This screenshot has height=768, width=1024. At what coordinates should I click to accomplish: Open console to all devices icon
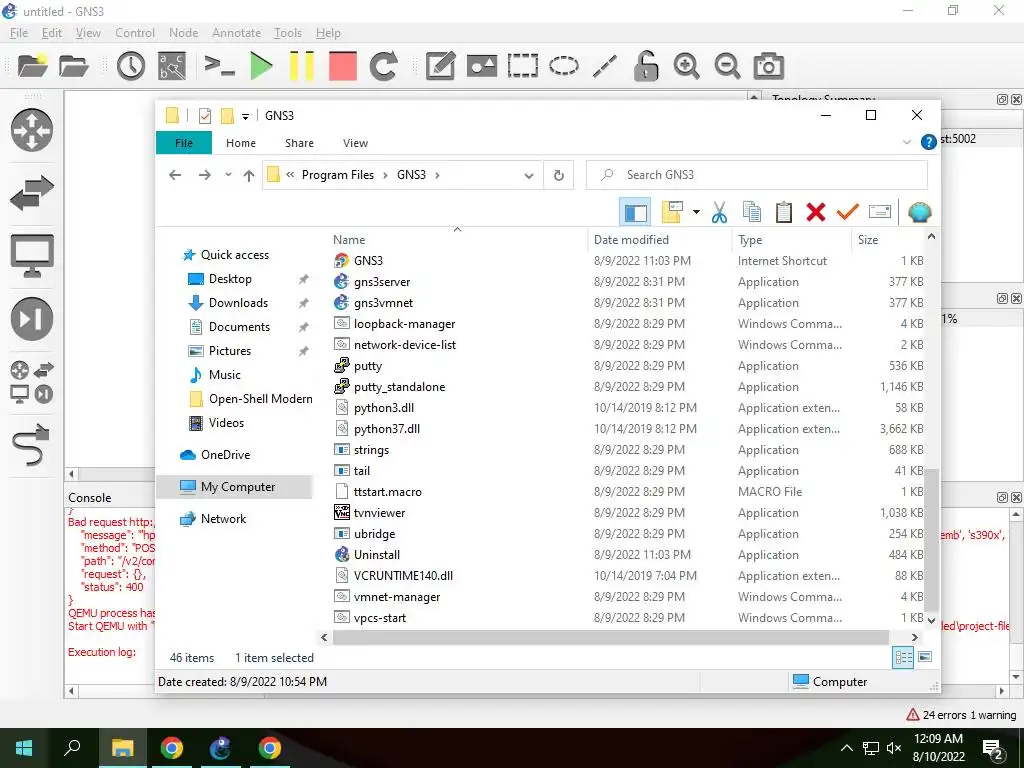coord(219,66)
